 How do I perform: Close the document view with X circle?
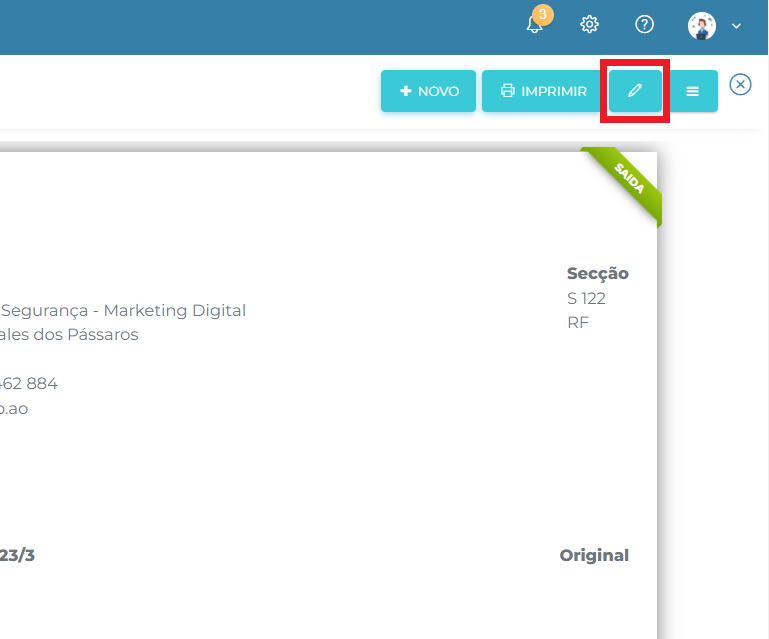coord(740,85)
